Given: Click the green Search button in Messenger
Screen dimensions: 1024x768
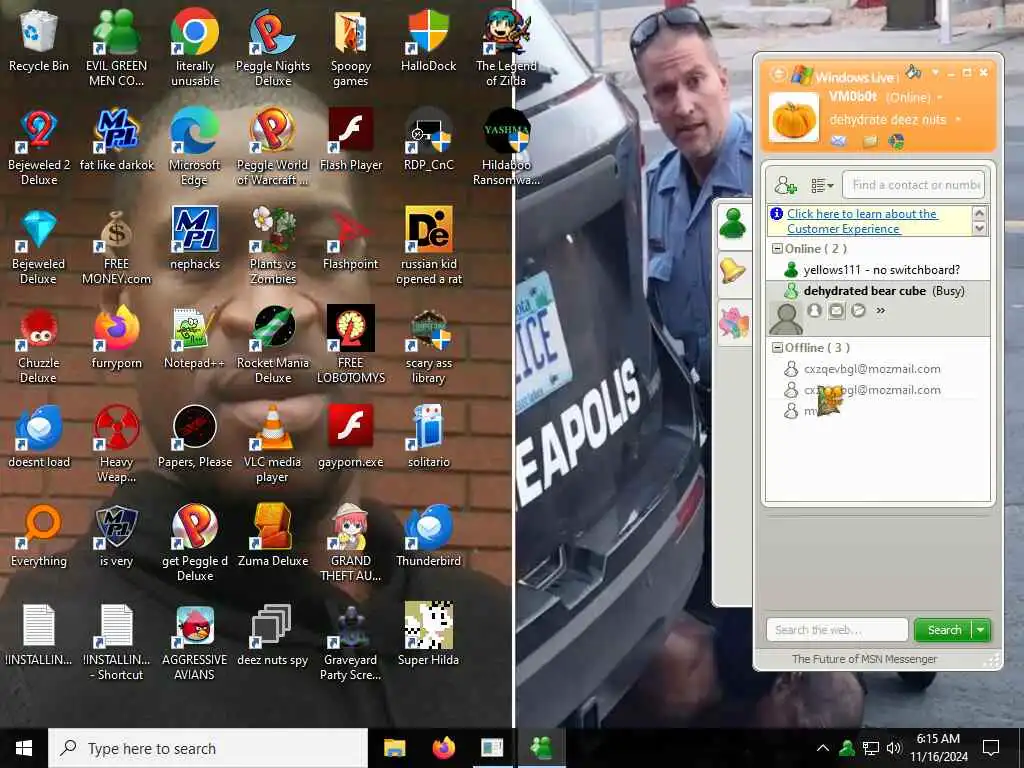Looking at the screenshot, I should point(944,630).
